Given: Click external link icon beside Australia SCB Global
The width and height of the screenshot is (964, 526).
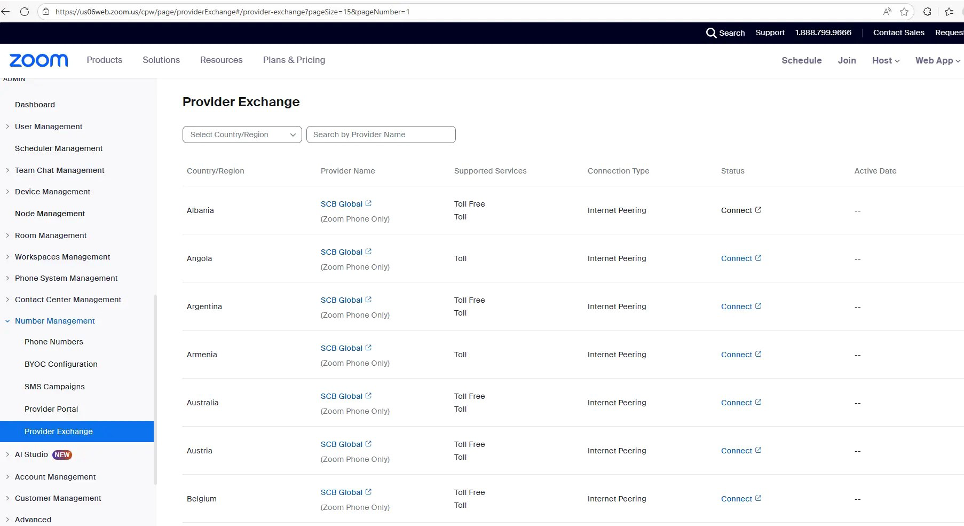Looking at the screenshot, I should (369, 396).
